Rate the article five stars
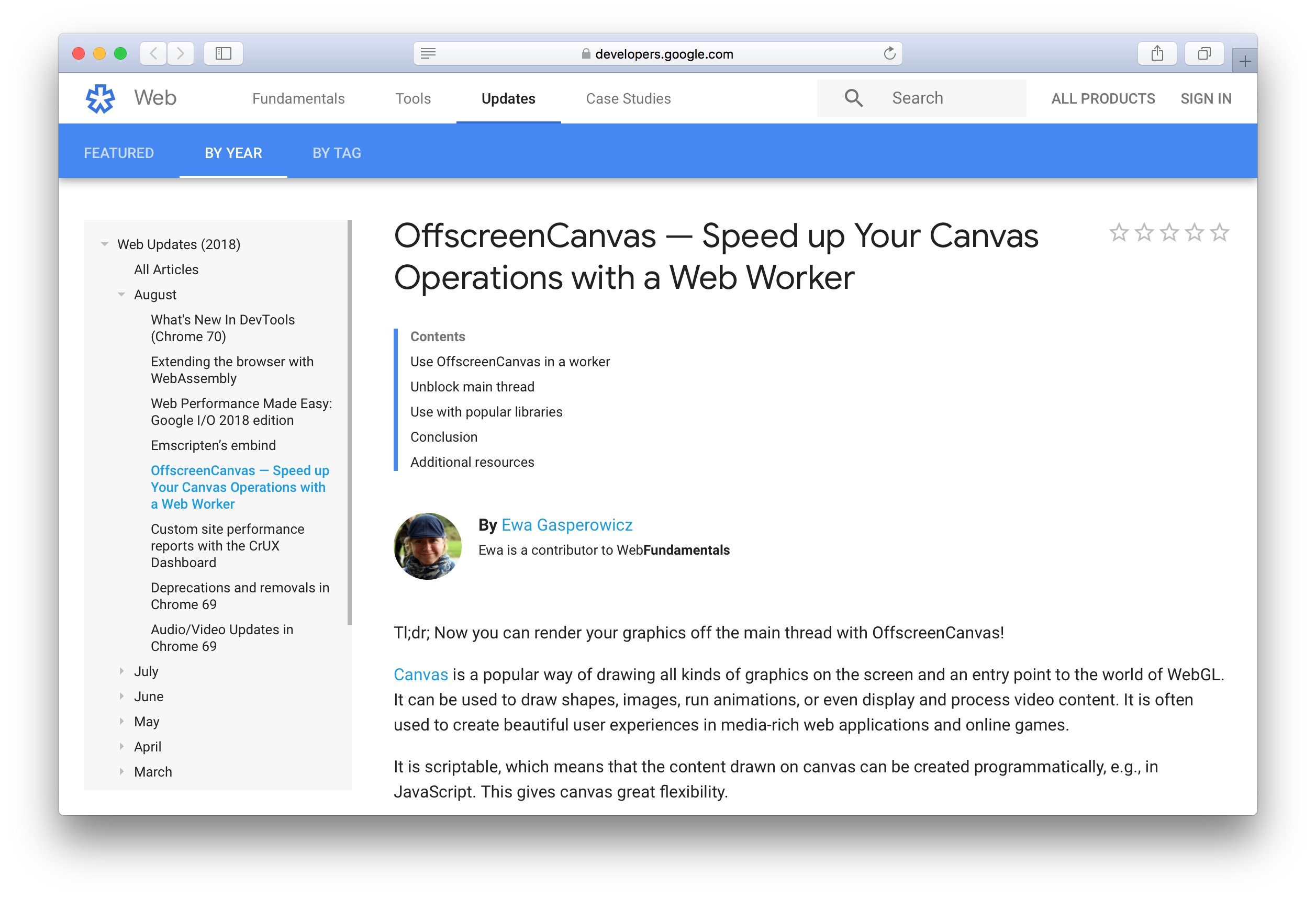1316x899 pixels. [x=1220, y=232]
